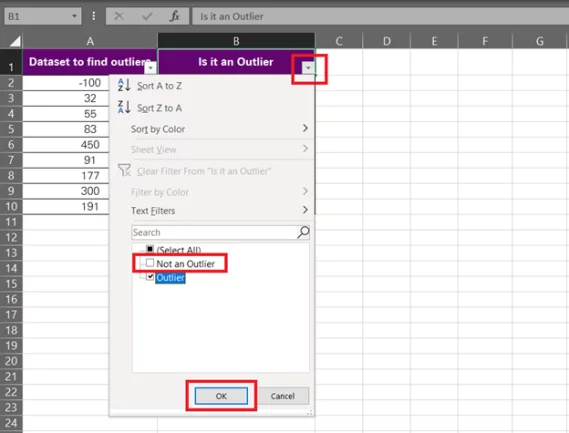Click cell containing 32
This screenshot has height=433, width=569.
(66, 98)
